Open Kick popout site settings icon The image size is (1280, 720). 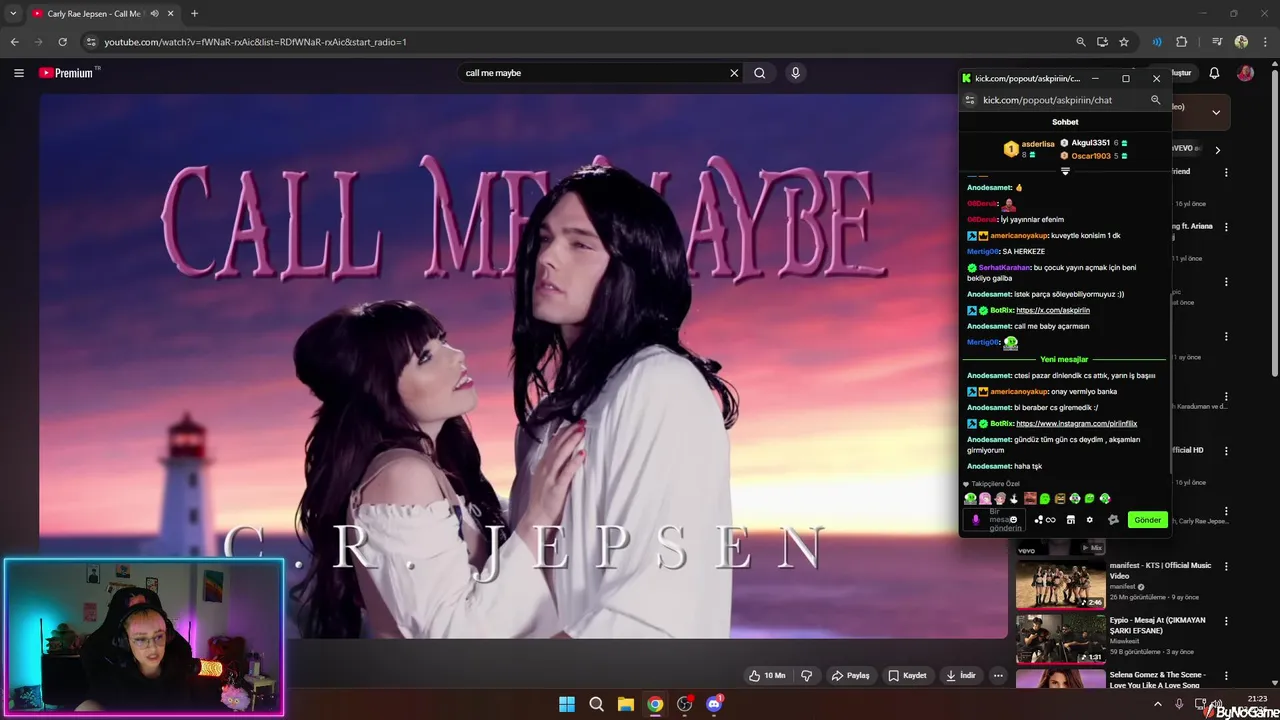[x=969, y=100]
